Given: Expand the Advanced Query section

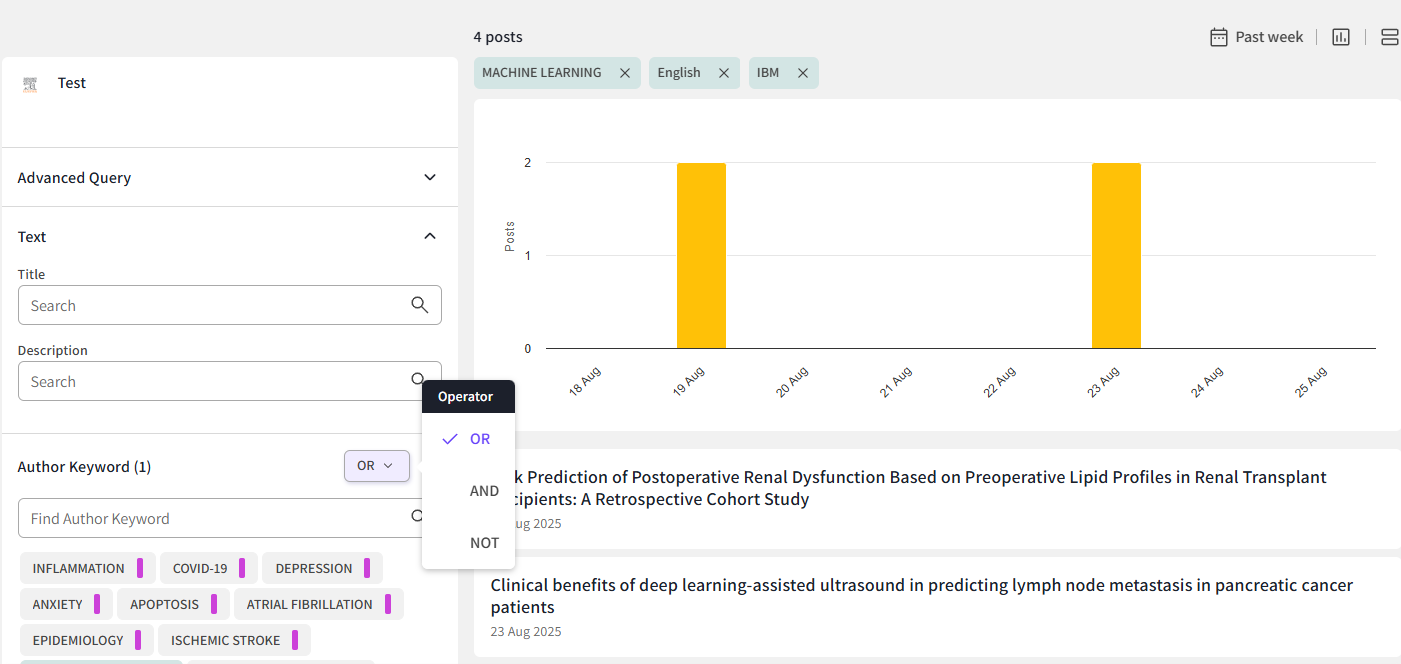Looking at the screenshot, I should [430, 178].
